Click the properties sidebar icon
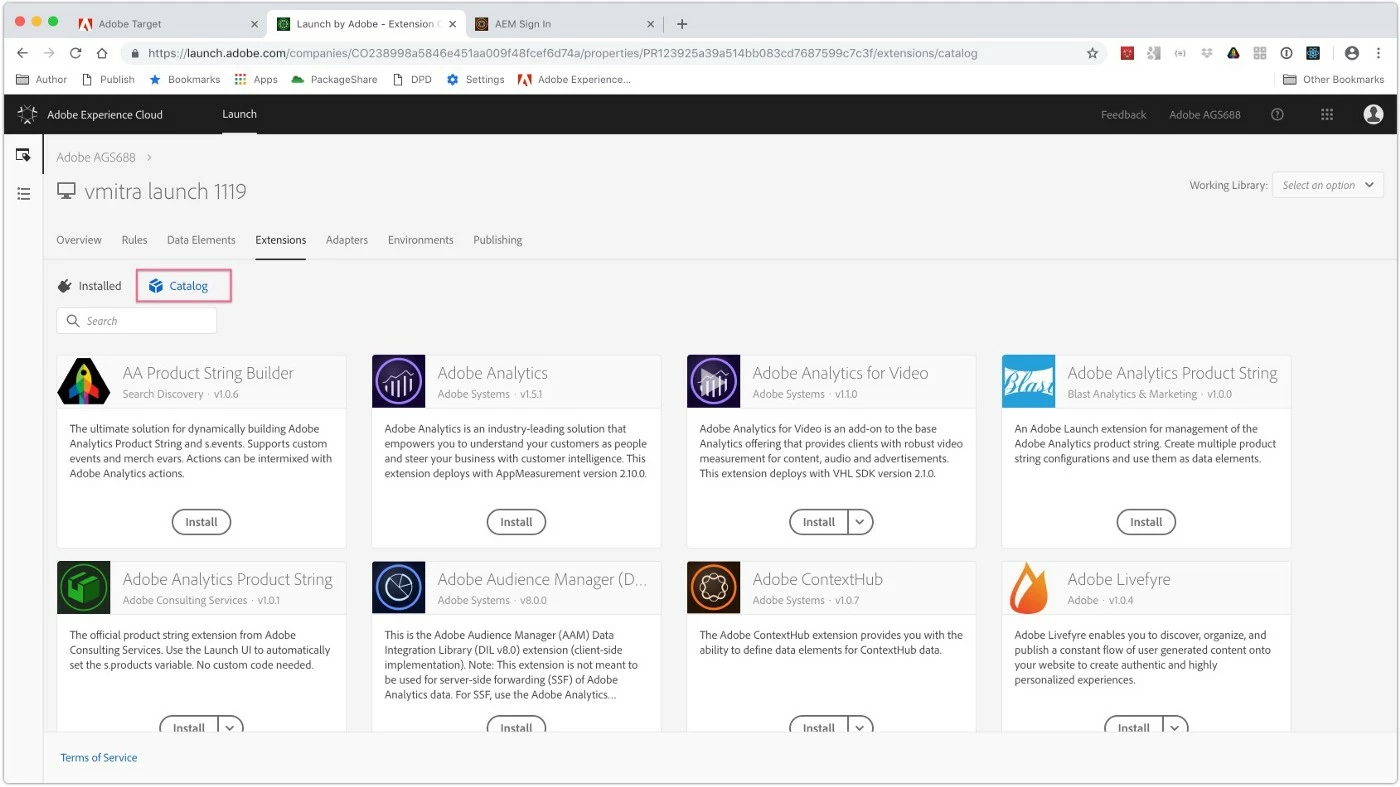The width and height of the screenshot is (1400, 787). coord(23,155)
